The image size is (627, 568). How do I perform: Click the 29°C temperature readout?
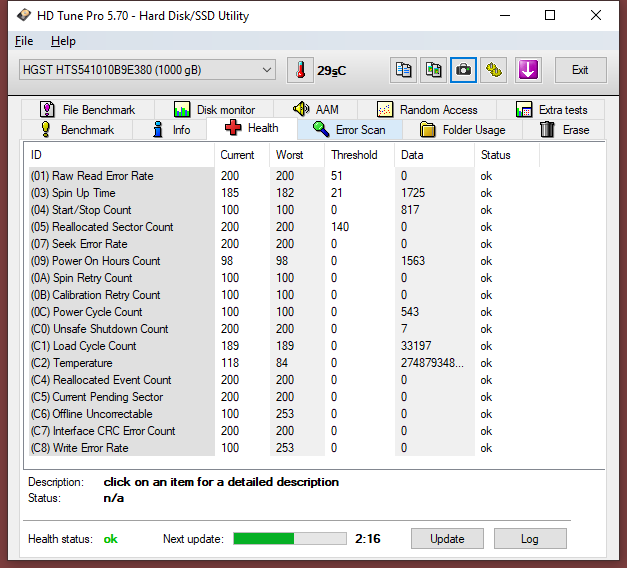[x=331, y=71]
